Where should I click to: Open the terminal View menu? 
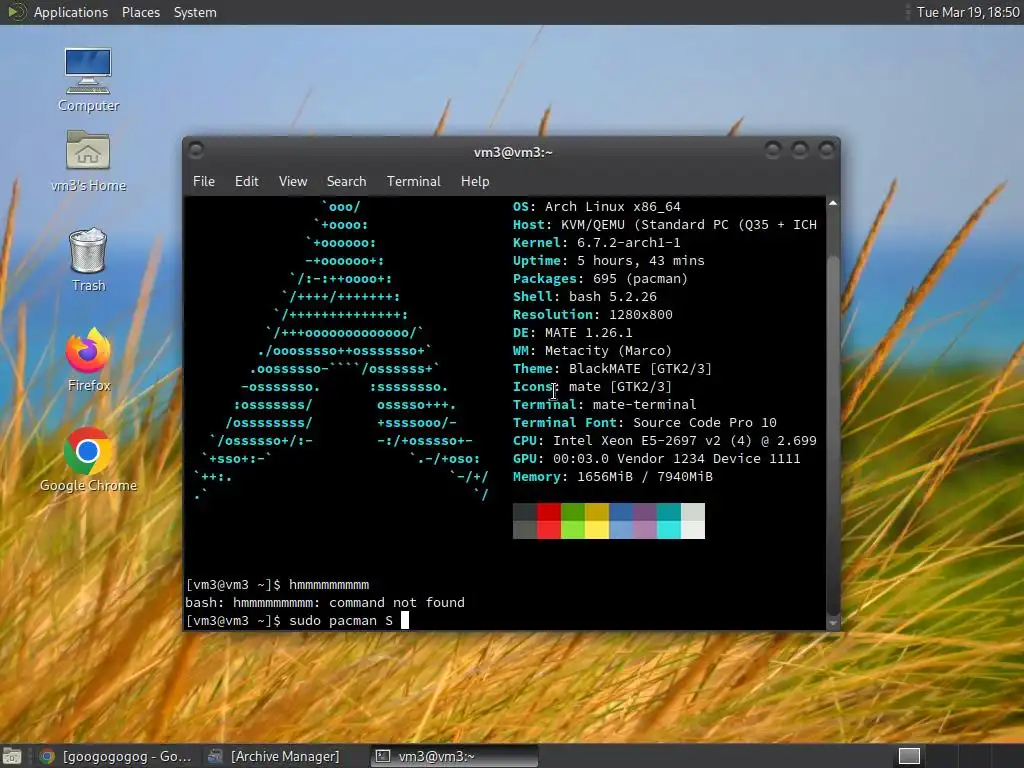293,182
